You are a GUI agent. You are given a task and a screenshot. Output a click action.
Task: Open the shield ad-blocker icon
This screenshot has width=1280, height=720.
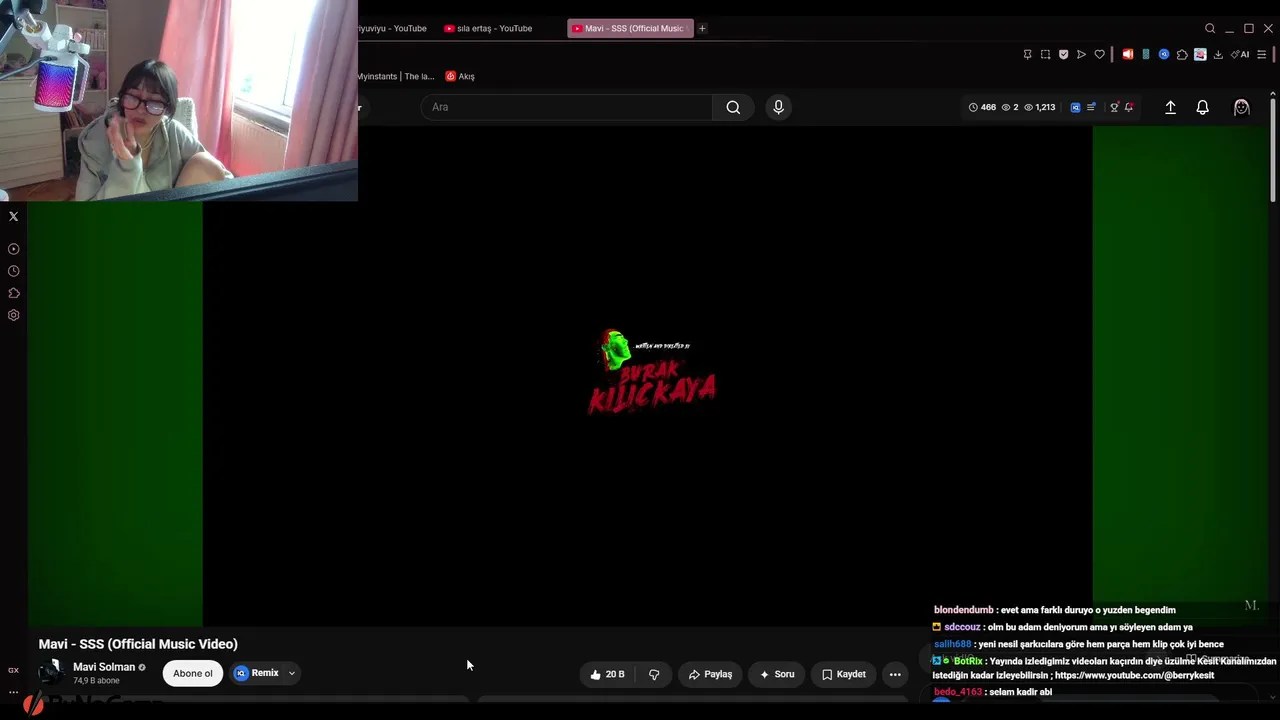[1063, 55]
